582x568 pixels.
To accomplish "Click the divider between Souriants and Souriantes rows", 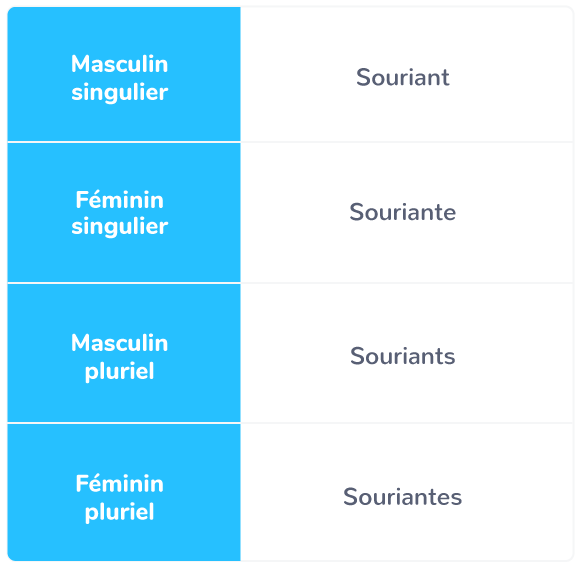I will tap(407, 423).
